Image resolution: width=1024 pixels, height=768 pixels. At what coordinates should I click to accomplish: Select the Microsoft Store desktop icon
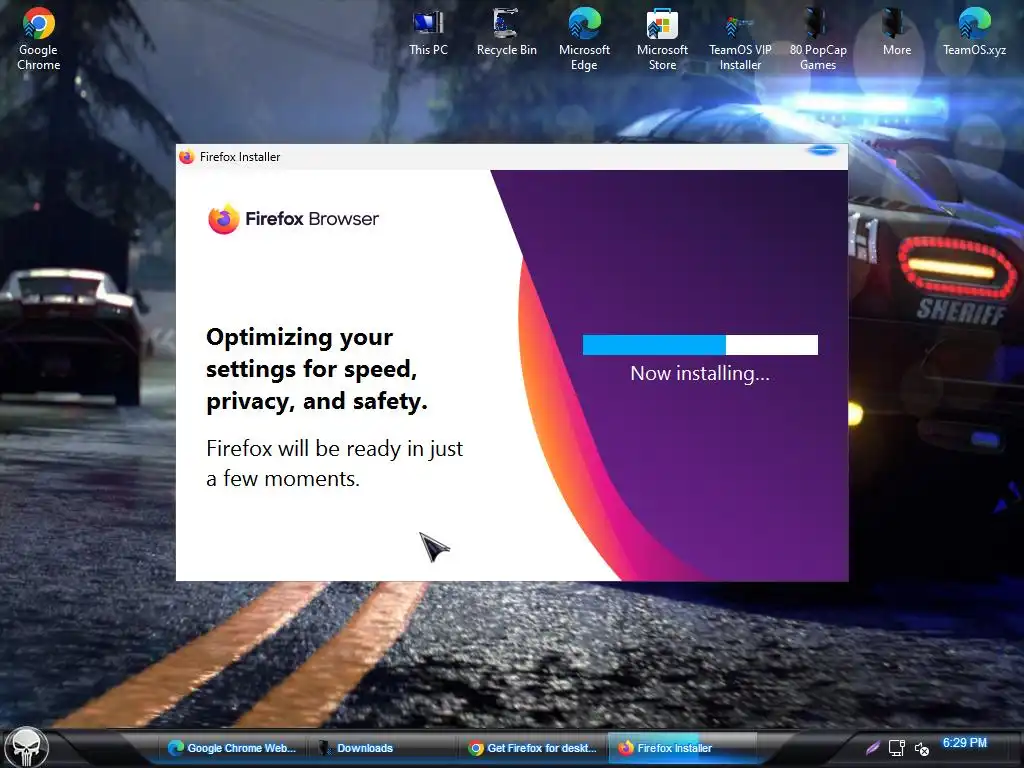coord(662,38)
